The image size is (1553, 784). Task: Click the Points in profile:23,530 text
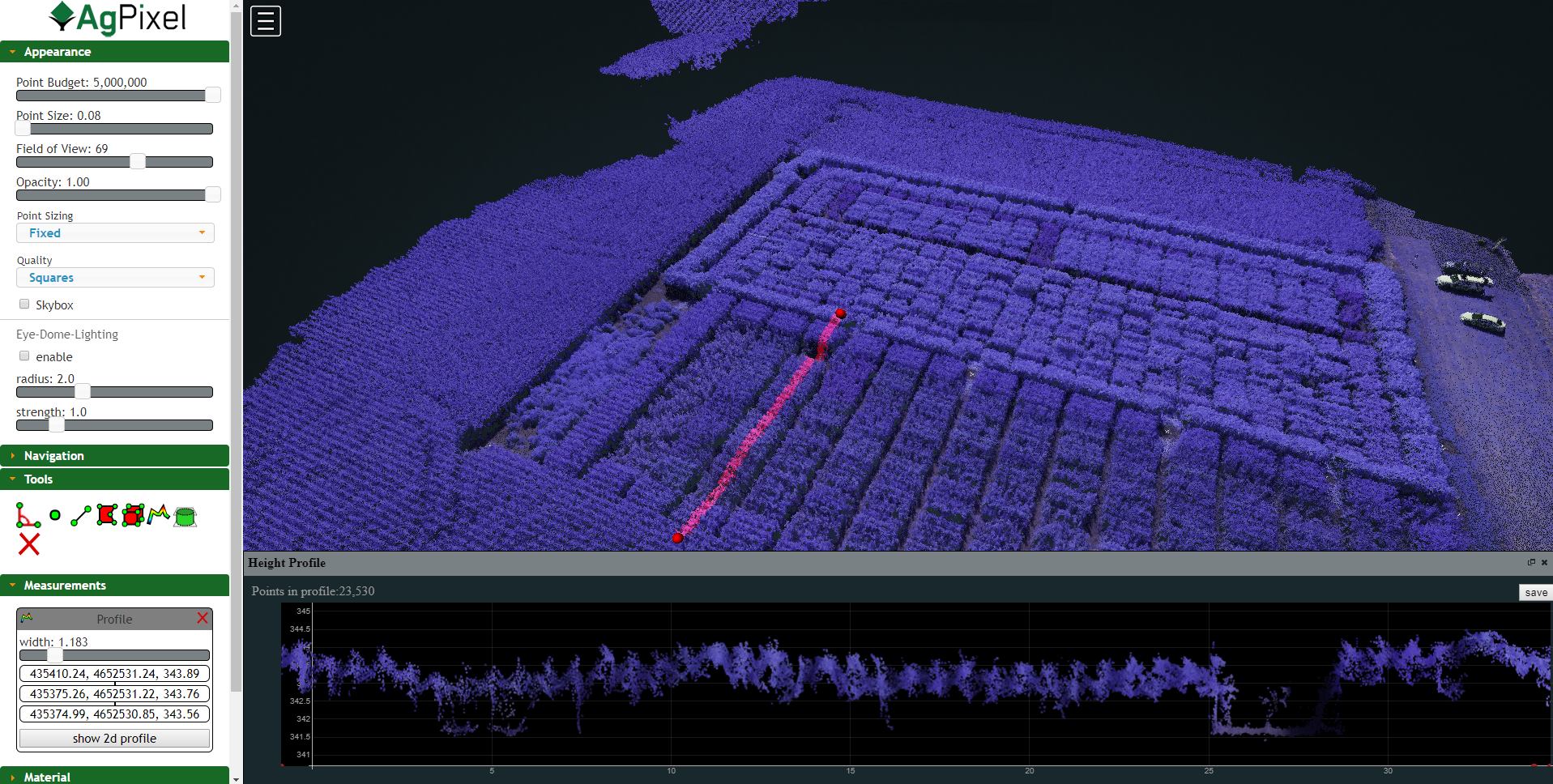pyautogui.click(x=313, y=591)
